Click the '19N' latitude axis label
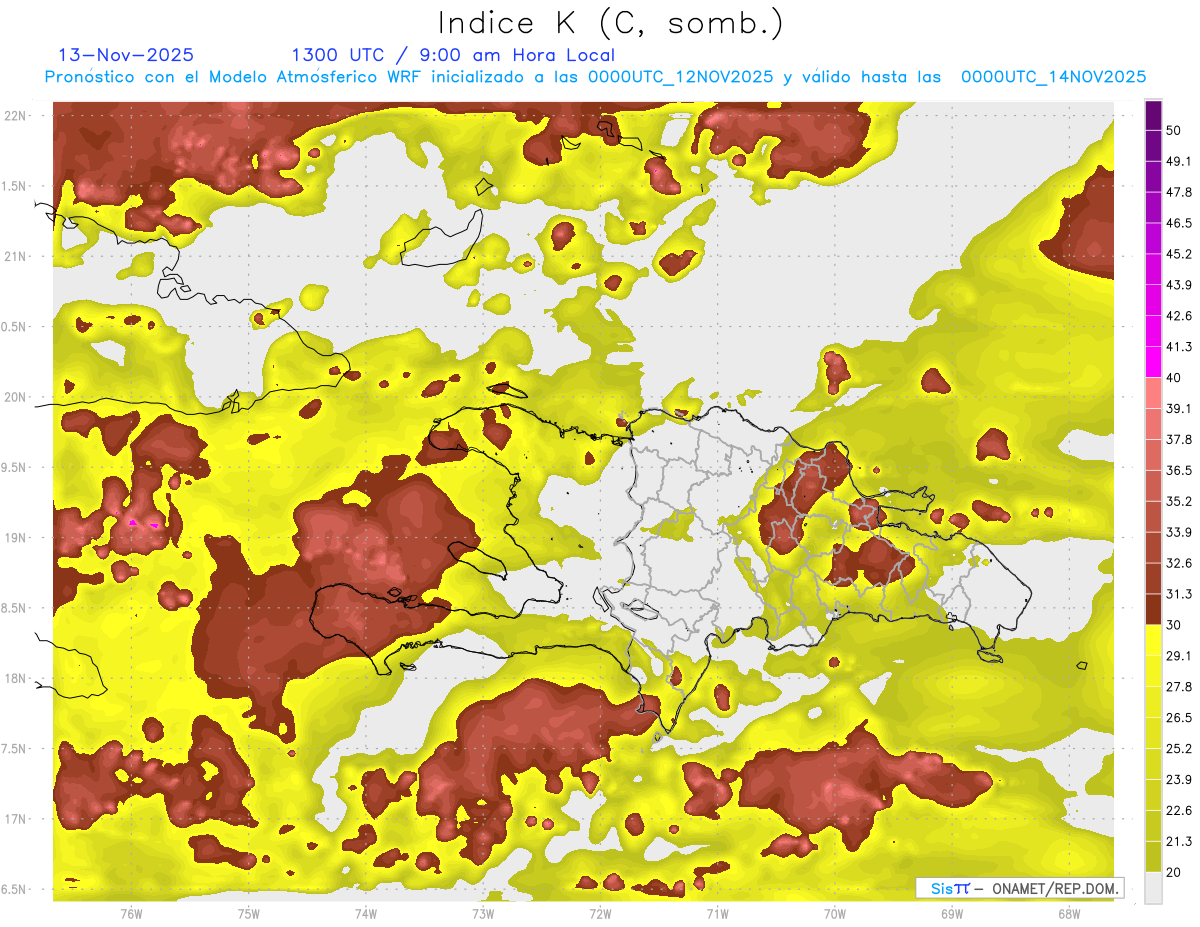The image size is (1200, 927). click(x=17, y=537)
